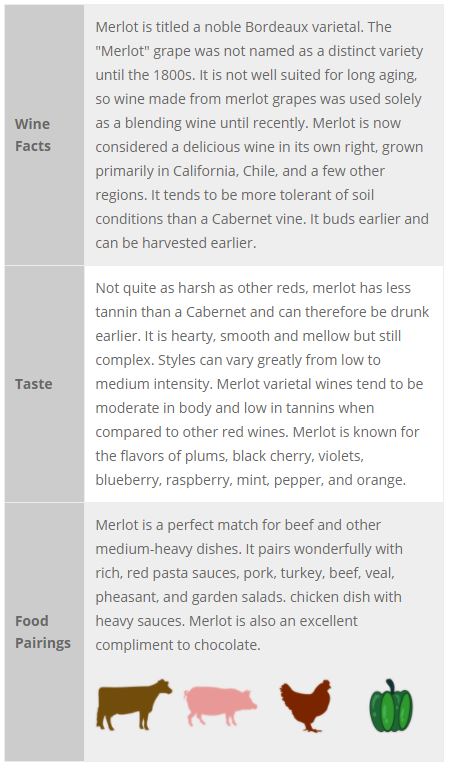Click the Taste row header

[33, 384]
